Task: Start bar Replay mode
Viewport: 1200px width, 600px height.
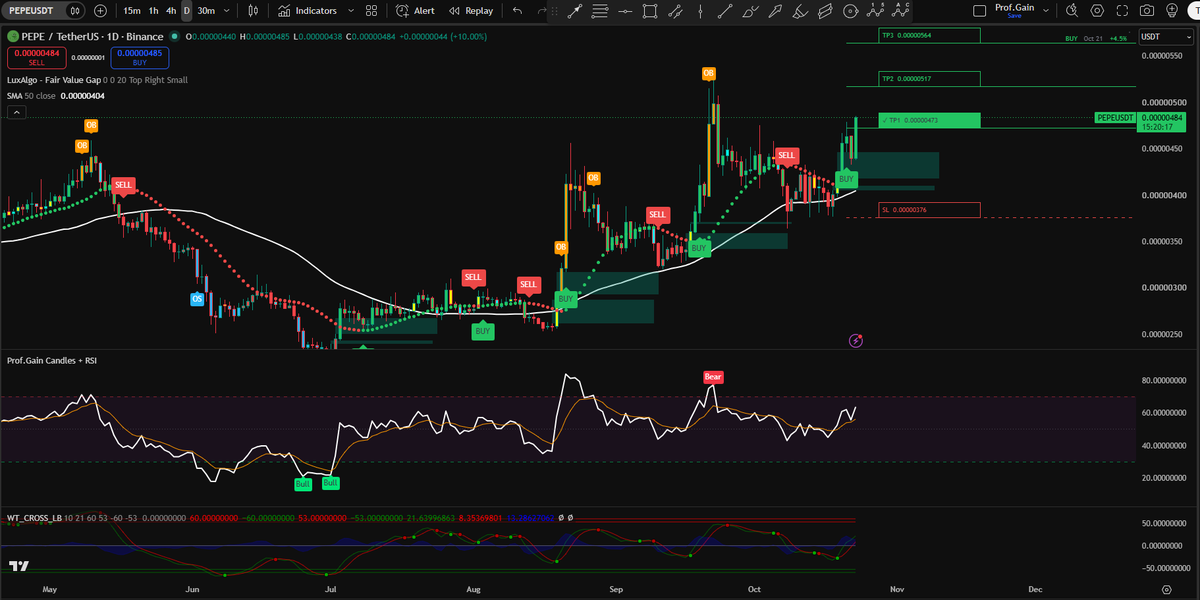Action: pyautogui.click(x=471, y=10)
